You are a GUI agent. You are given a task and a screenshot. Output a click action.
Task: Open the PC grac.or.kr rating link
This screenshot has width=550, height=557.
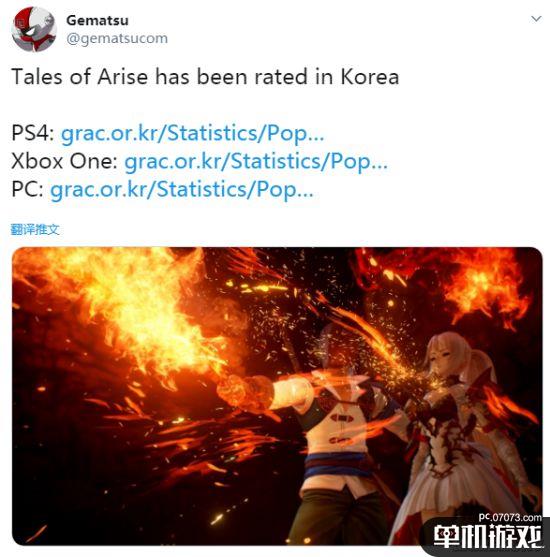click(182, 189)
